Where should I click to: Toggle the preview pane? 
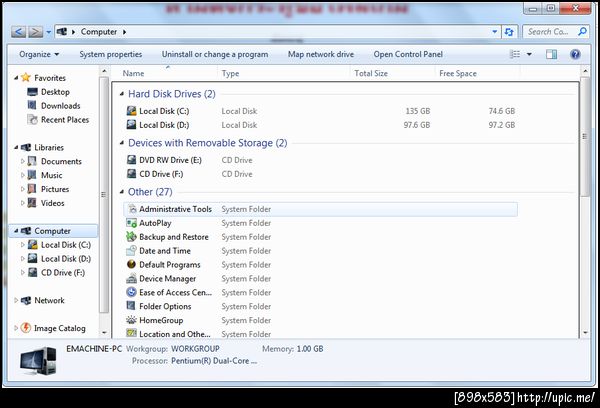pyautogui.click(x=551, y=54)
